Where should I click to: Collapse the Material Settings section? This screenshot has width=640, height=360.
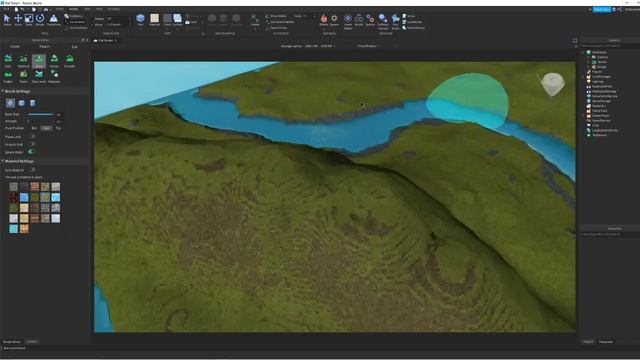(x=3, y=161)
